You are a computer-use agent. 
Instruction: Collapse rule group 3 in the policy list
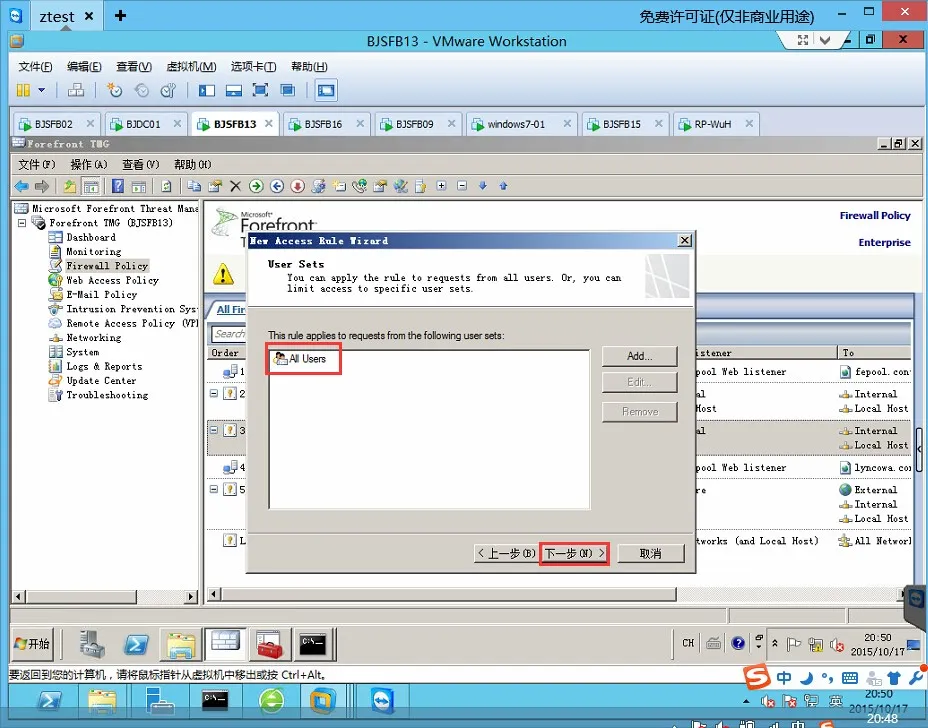[x=214, y=430]
